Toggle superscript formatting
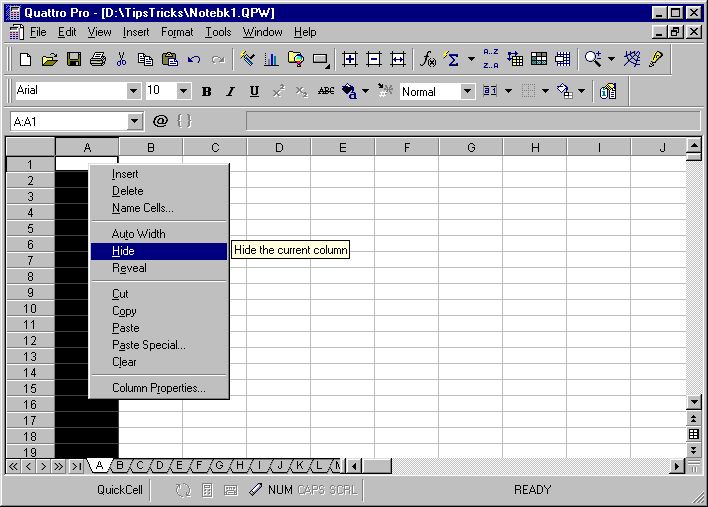The height and width of the screenshot is (507, 708). (x=278, y=92)
